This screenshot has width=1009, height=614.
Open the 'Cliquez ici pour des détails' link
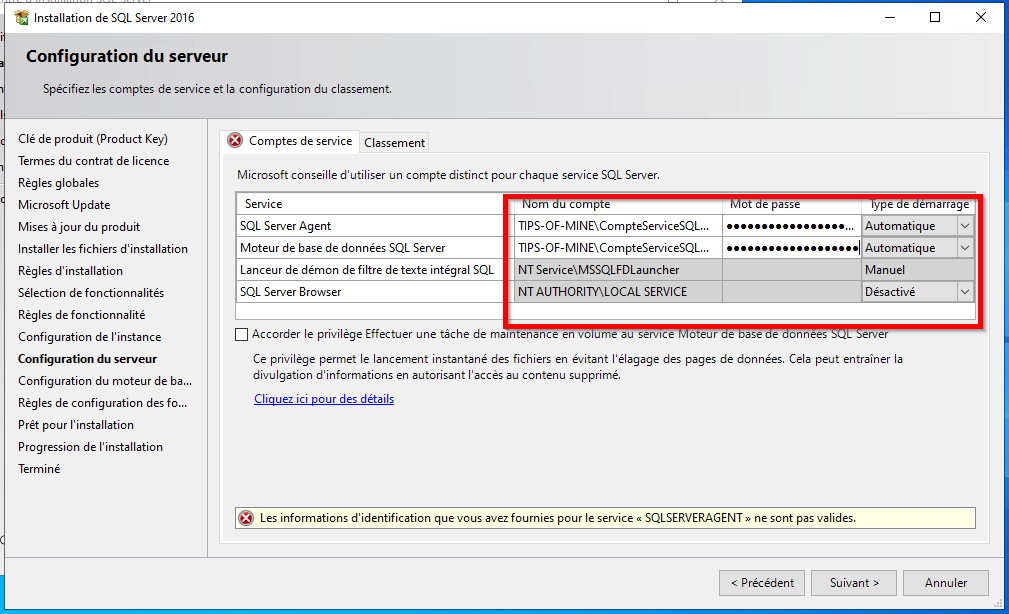pos(324,399)
